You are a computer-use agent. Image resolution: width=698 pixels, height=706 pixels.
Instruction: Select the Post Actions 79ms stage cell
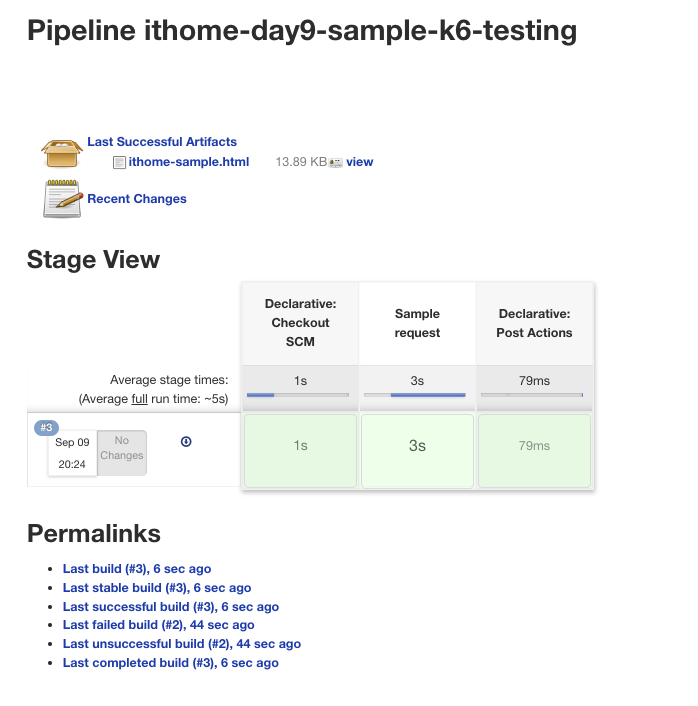[x=534, y=446]
